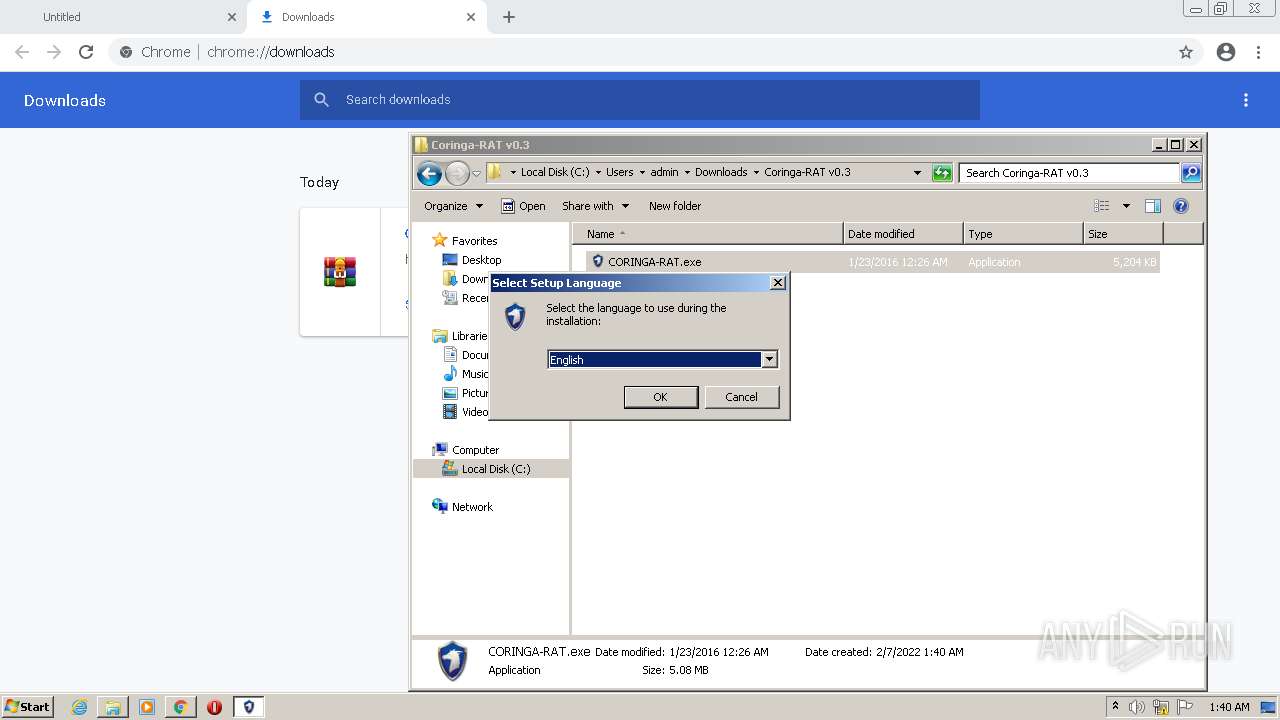Click Downloads in address breadcrumb
The height and width of the screenshot is (720, 1280).
tap(721, 172)
